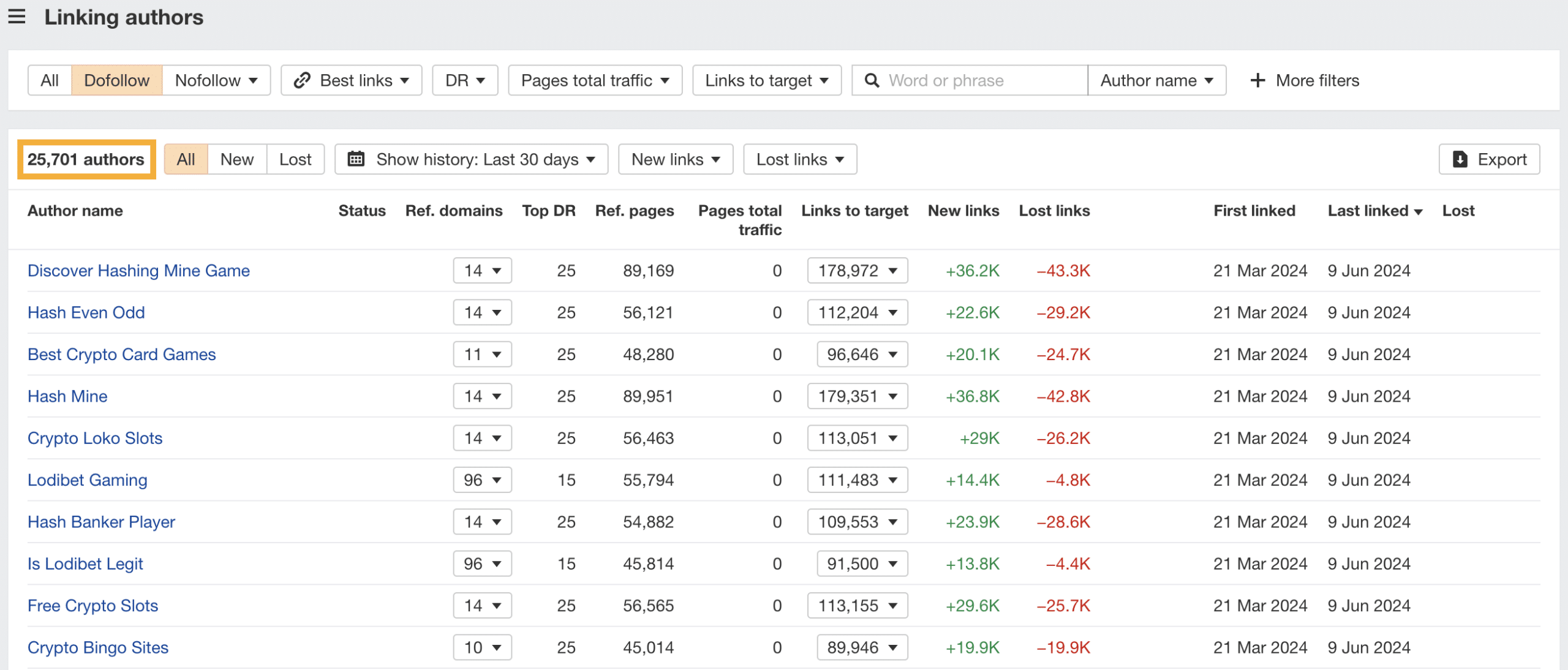Open Pages total traffic filter
The image size is (1568, 670).
coord(595,80)
